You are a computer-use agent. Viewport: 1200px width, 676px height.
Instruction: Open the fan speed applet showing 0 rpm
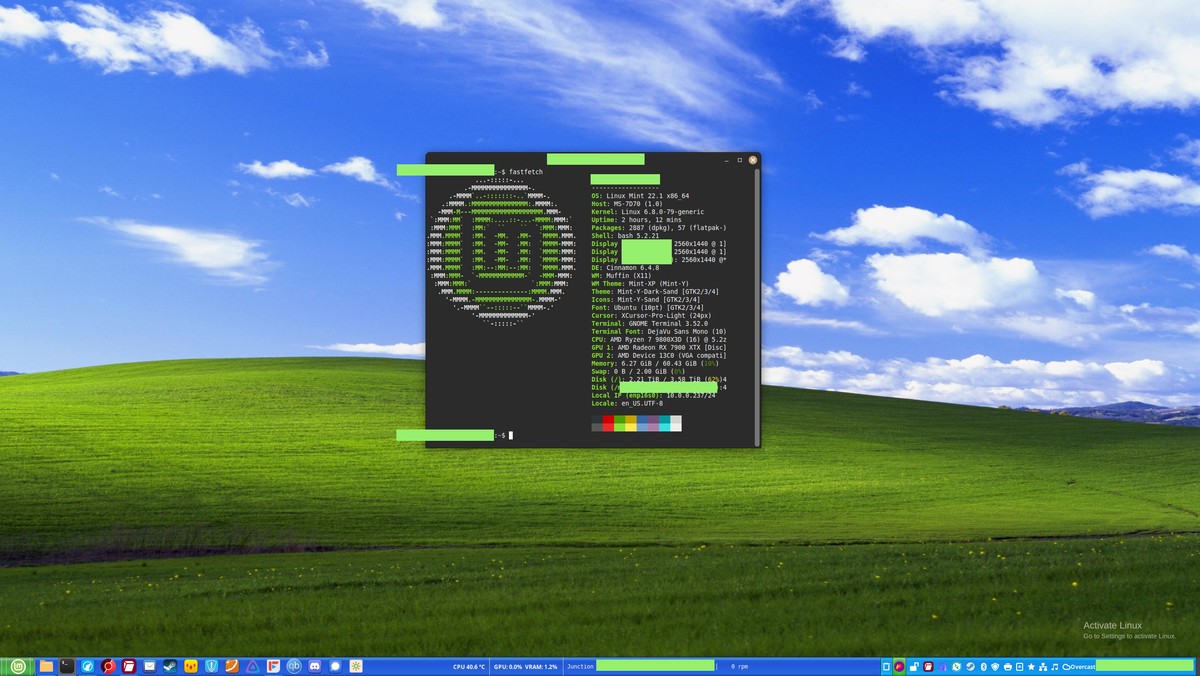pyautogui.click(x=740, y=666)
